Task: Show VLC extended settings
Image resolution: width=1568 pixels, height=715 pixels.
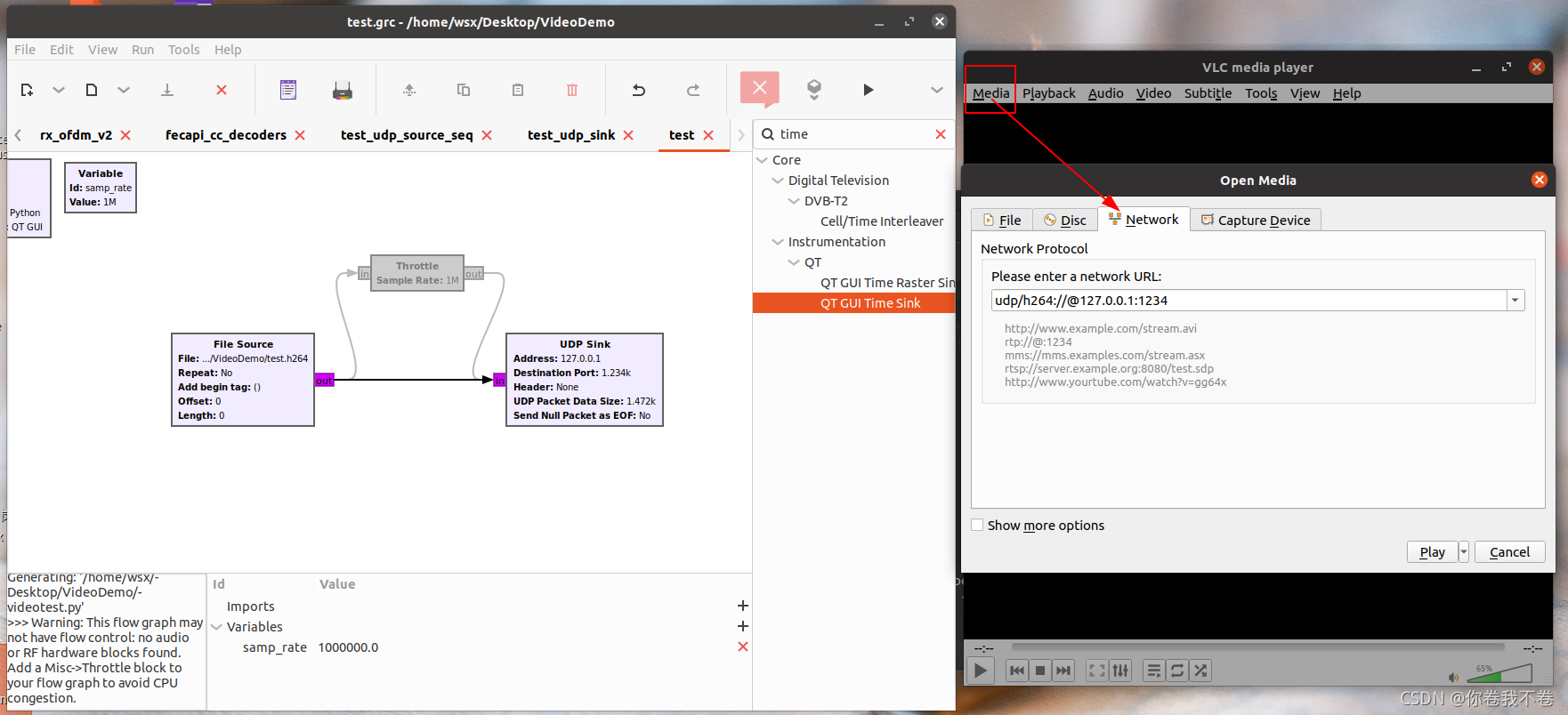Action: (1120, 671)
